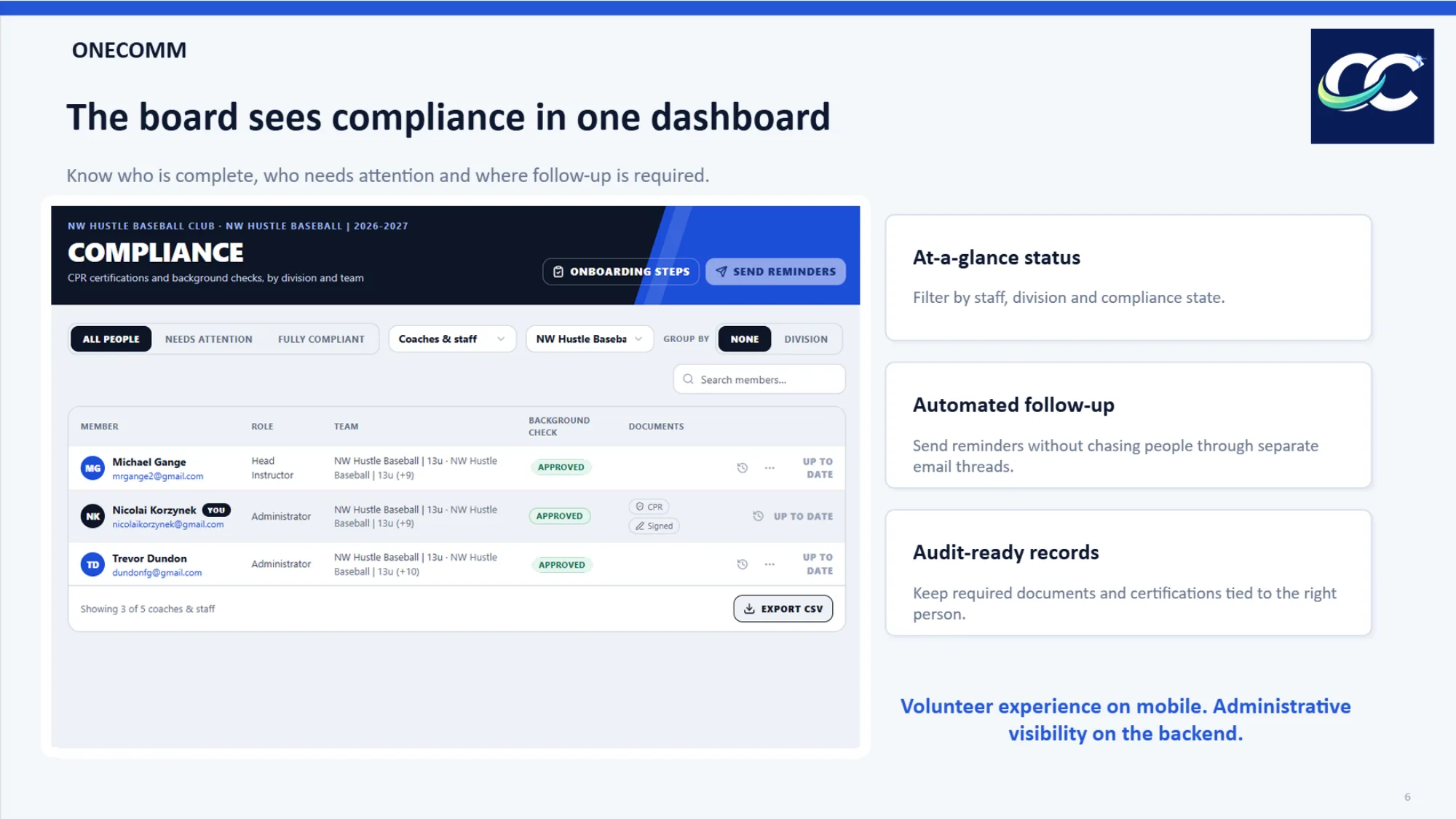Open nicolaikorzynek@gmail.com email link
This screenshot has width=1456, height=819.
(x=167, y=524)
